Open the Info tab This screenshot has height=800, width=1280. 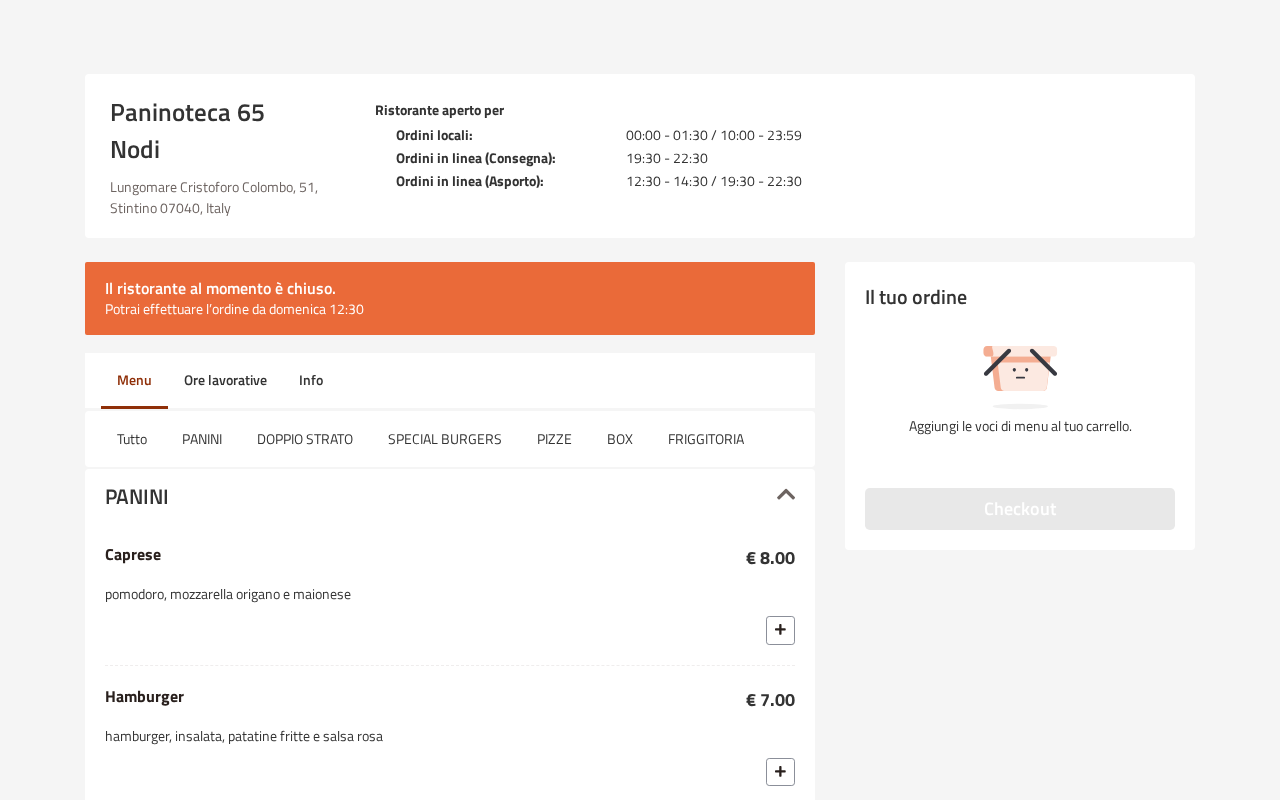click(311, 380)
